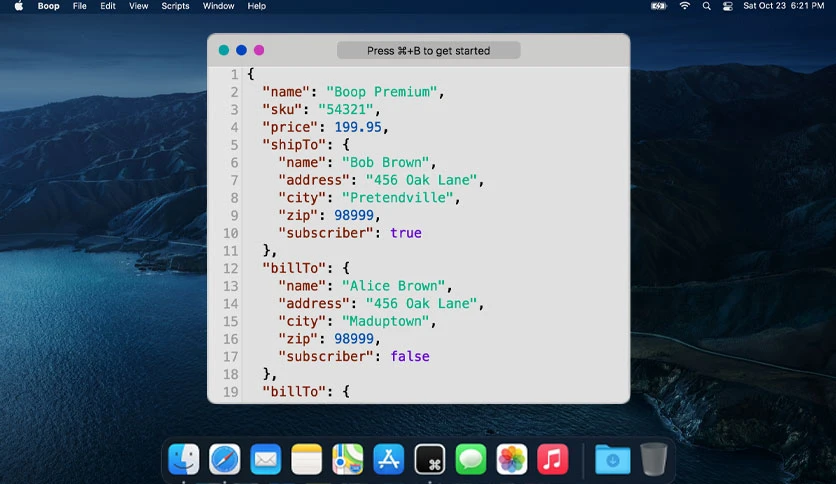Click line number 1 in the gutter
The height and width of the screenshot is (484, 836).
click(x=234, y=74)
